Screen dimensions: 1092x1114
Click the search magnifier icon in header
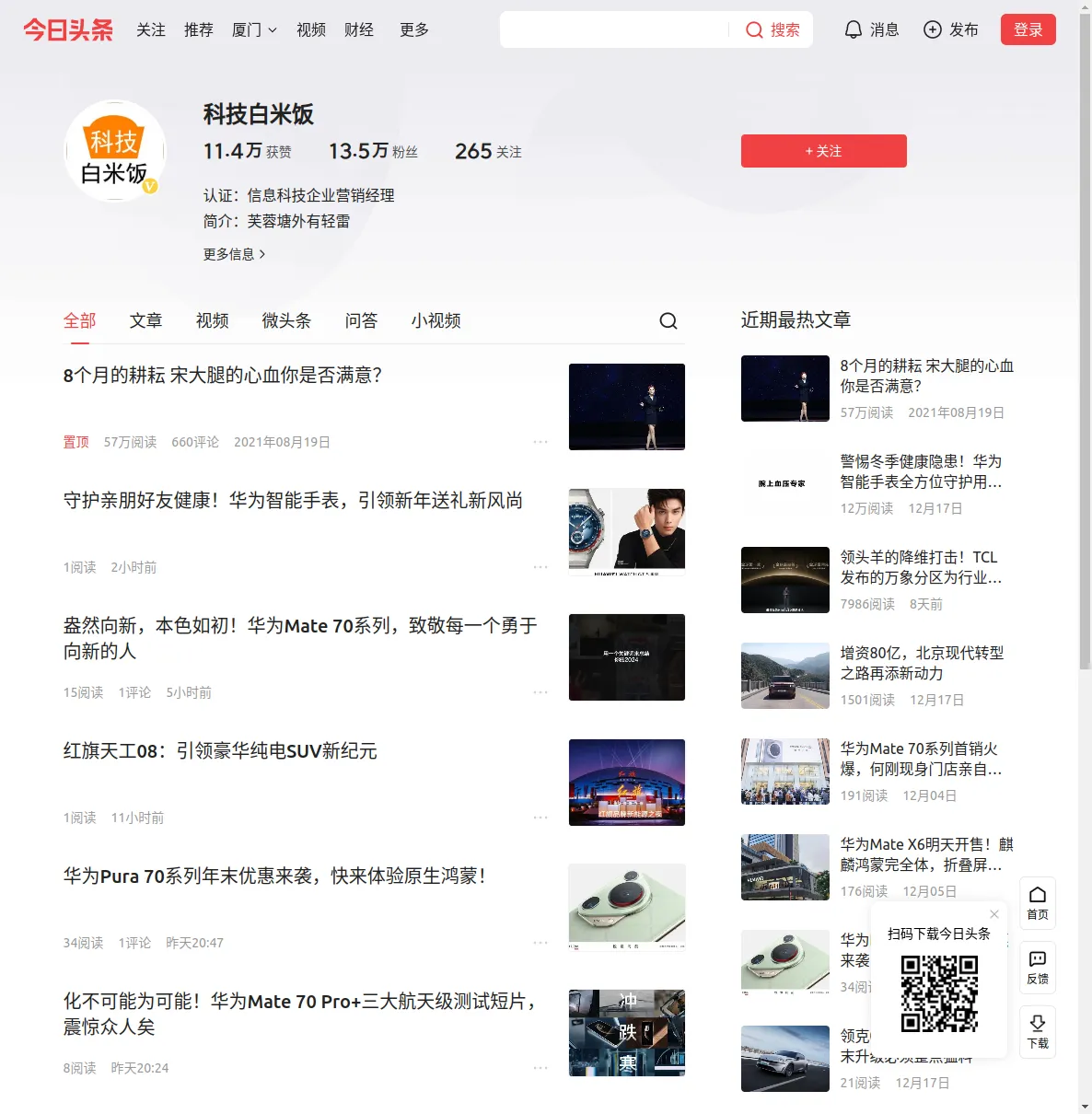point(754,29)
